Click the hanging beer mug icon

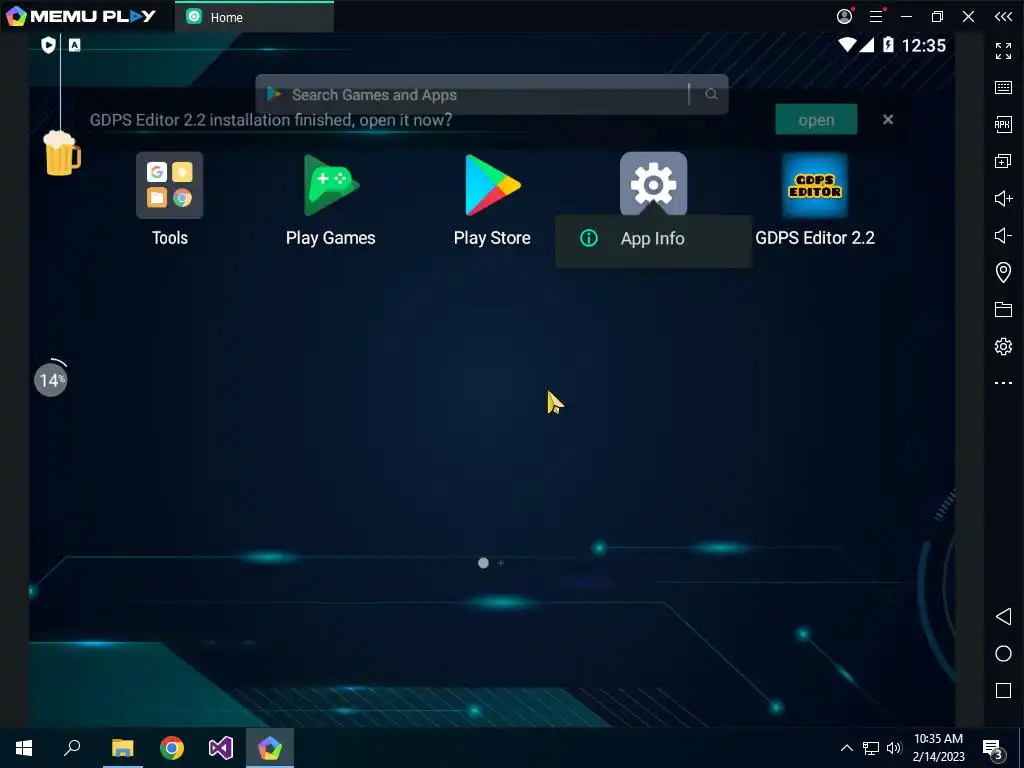coord(62,153)
